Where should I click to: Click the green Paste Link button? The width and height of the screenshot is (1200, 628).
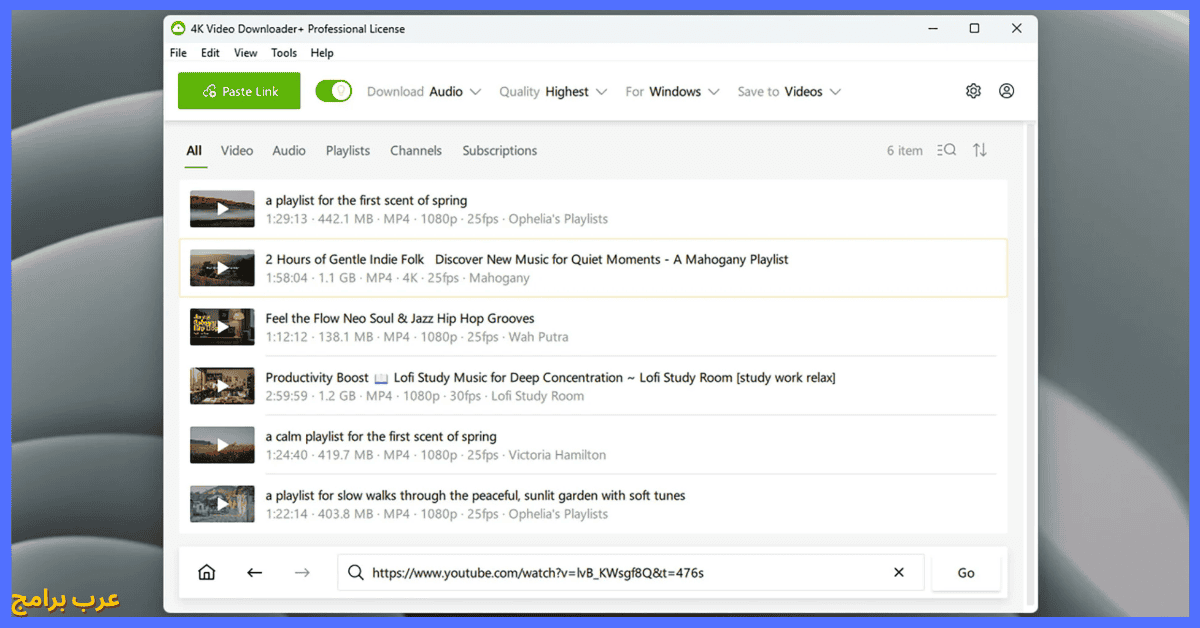tap(239, 91)
